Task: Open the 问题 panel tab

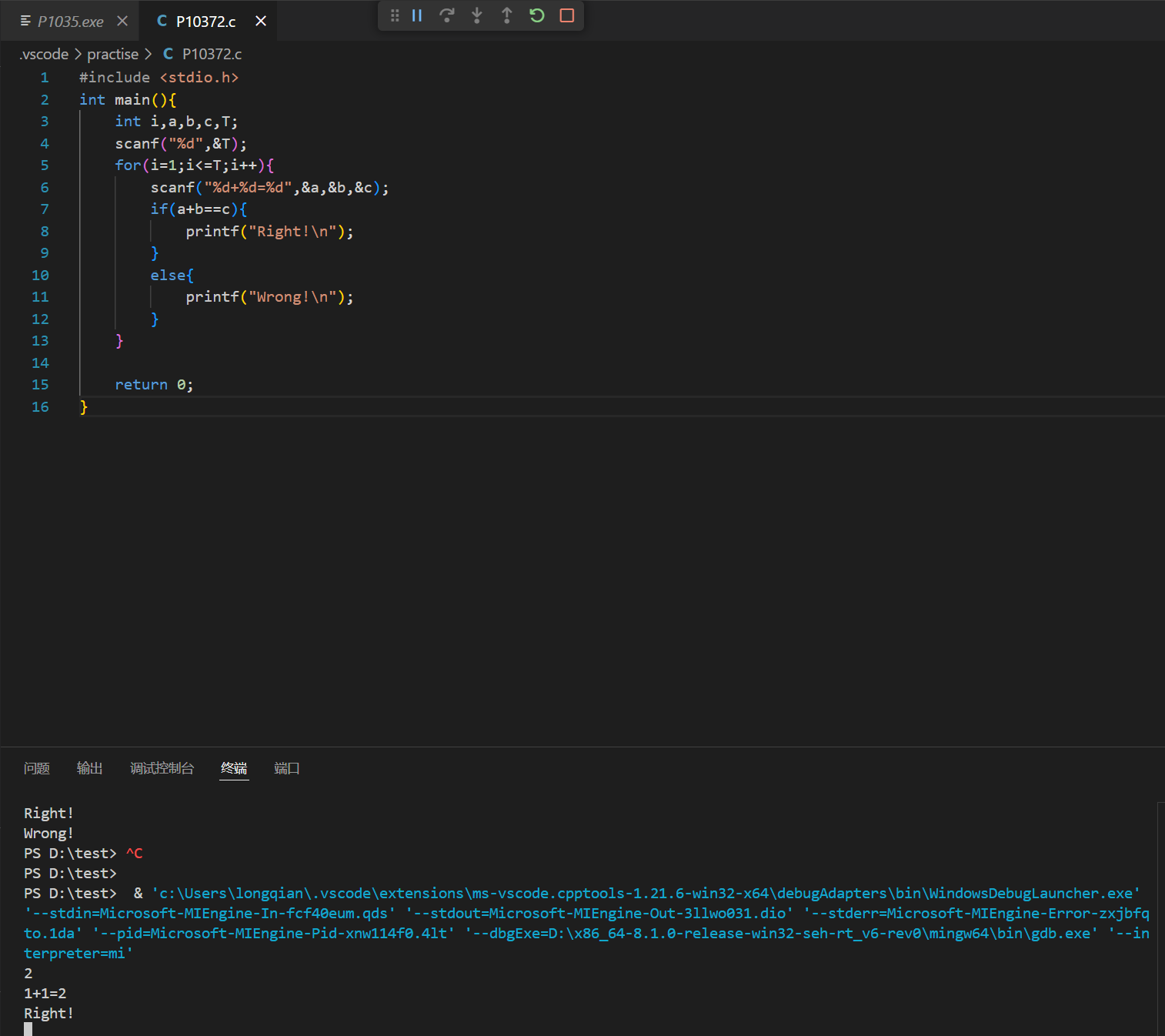Action: click(37, 768)
